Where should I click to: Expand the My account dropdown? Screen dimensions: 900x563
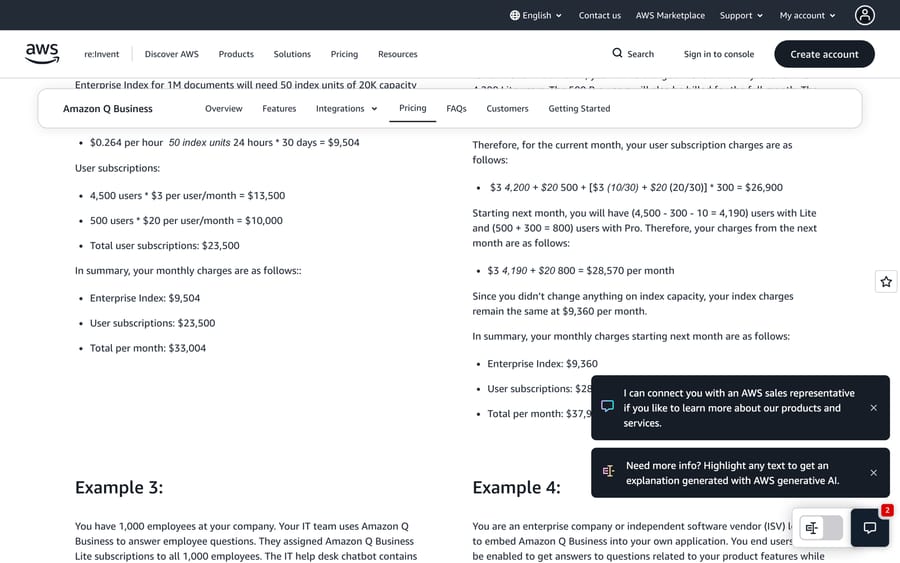coord(807,15)
